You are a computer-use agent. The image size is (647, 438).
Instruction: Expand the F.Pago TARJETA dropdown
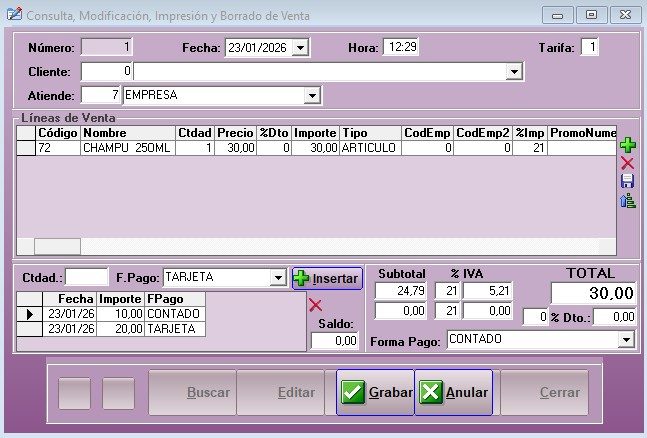278,277
